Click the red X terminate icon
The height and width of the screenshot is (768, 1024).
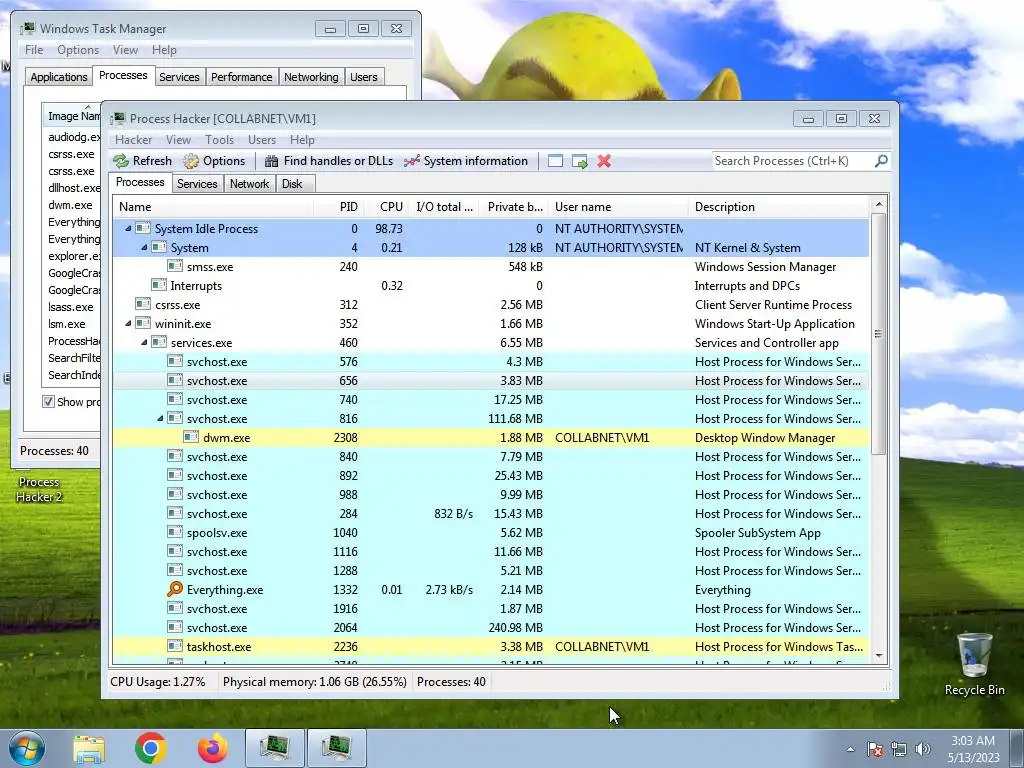[604, 161]
